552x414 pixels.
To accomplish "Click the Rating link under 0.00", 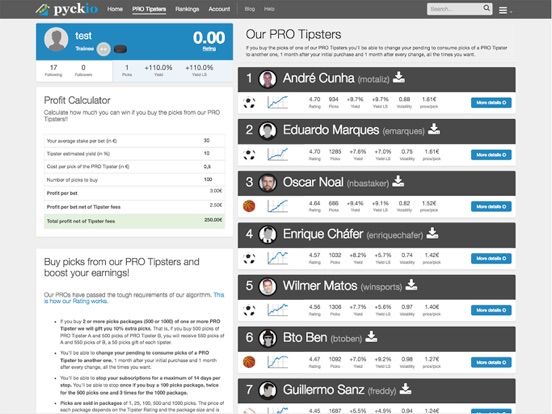I will coord(209,49).
